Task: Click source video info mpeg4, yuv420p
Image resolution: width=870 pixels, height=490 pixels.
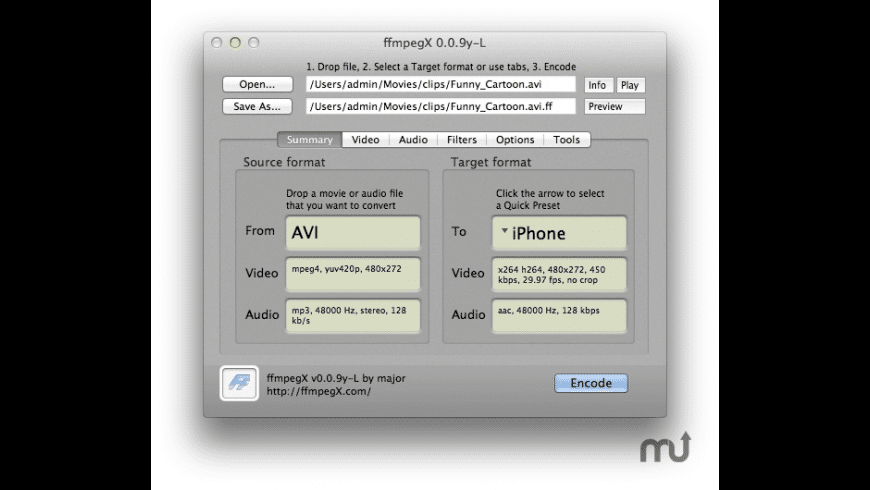Action: [353, 274]
